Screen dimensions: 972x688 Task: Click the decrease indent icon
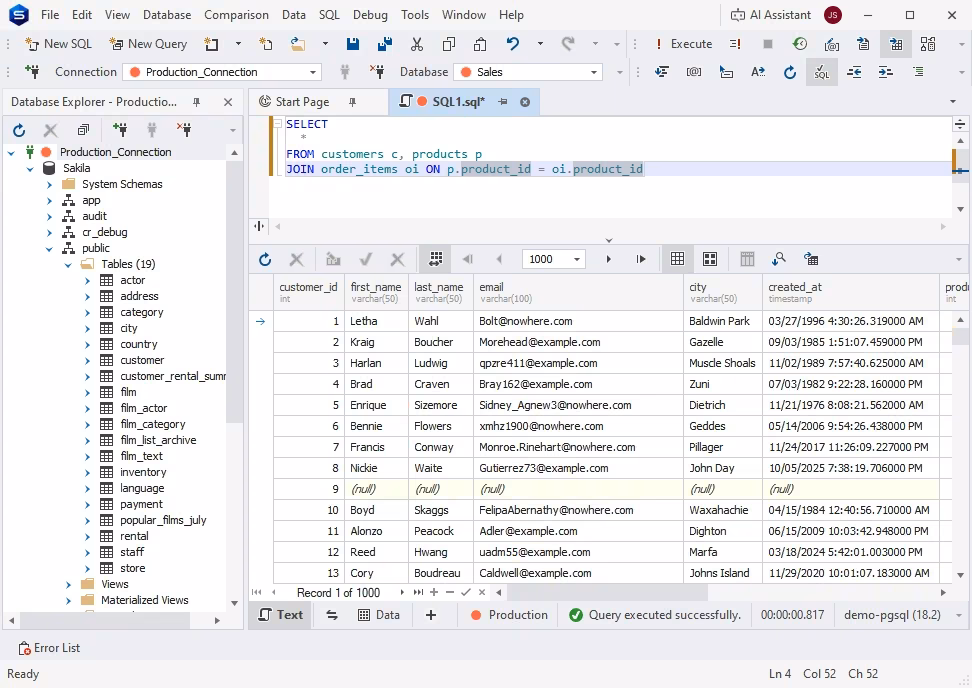coord(854,72)
